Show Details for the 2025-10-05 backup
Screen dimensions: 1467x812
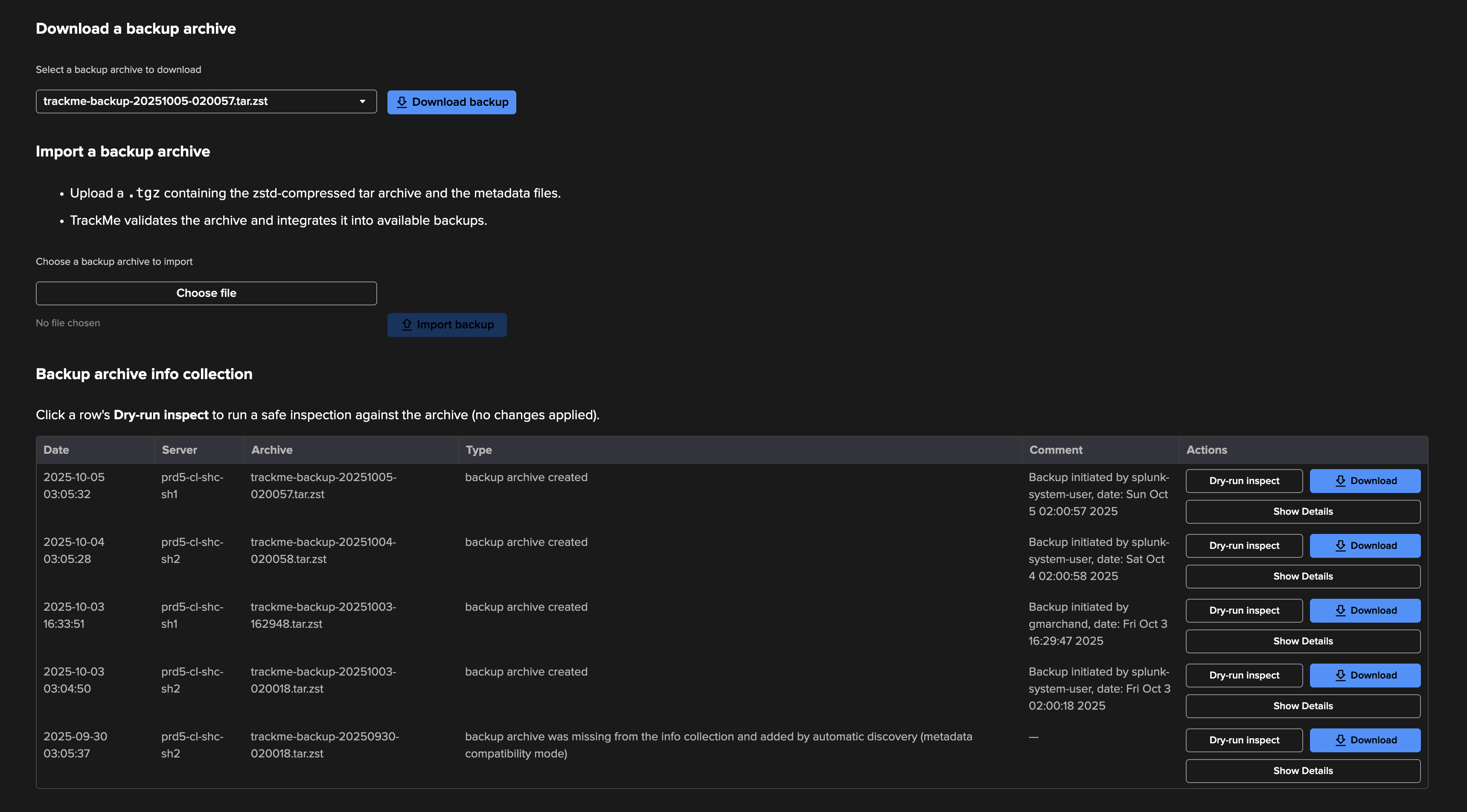click(1302, 512)
